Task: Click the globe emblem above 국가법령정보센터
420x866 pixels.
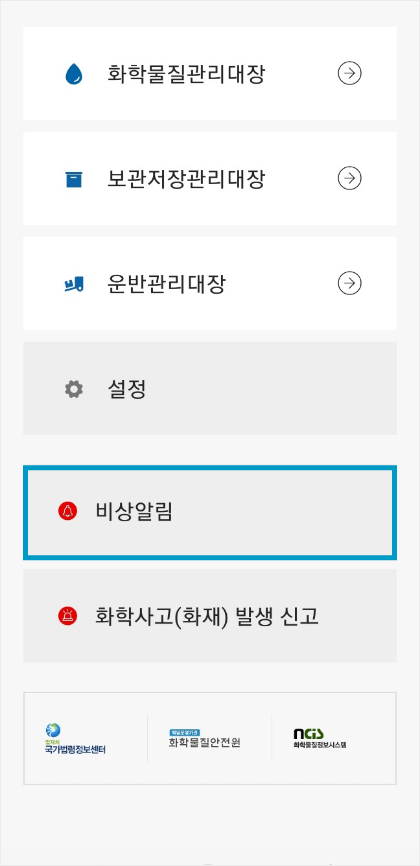Action: [x=53, y=730]
